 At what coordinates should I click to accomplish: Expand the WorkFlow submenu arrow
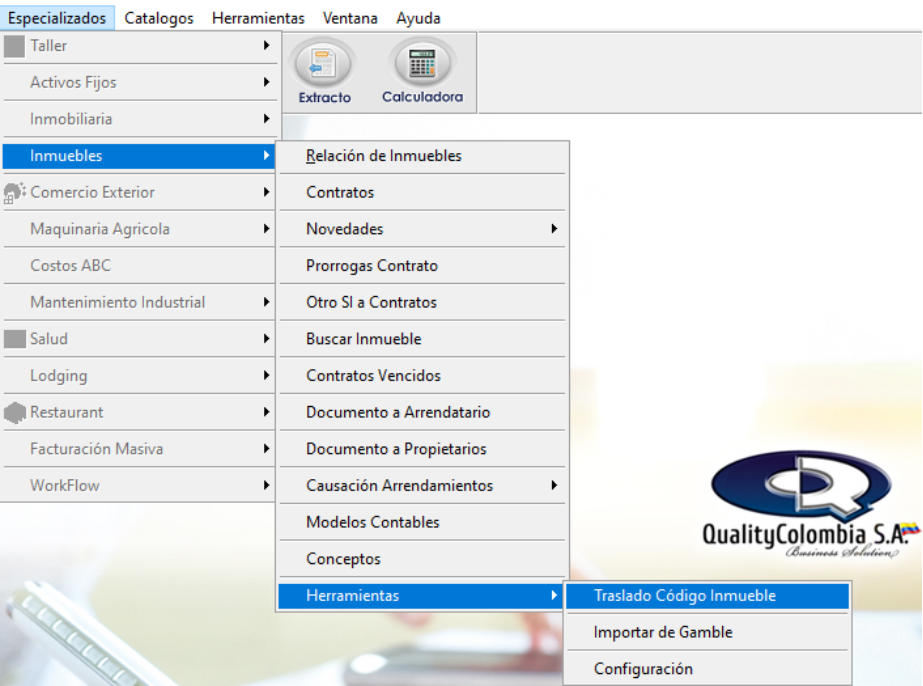(x=267, y=485)
